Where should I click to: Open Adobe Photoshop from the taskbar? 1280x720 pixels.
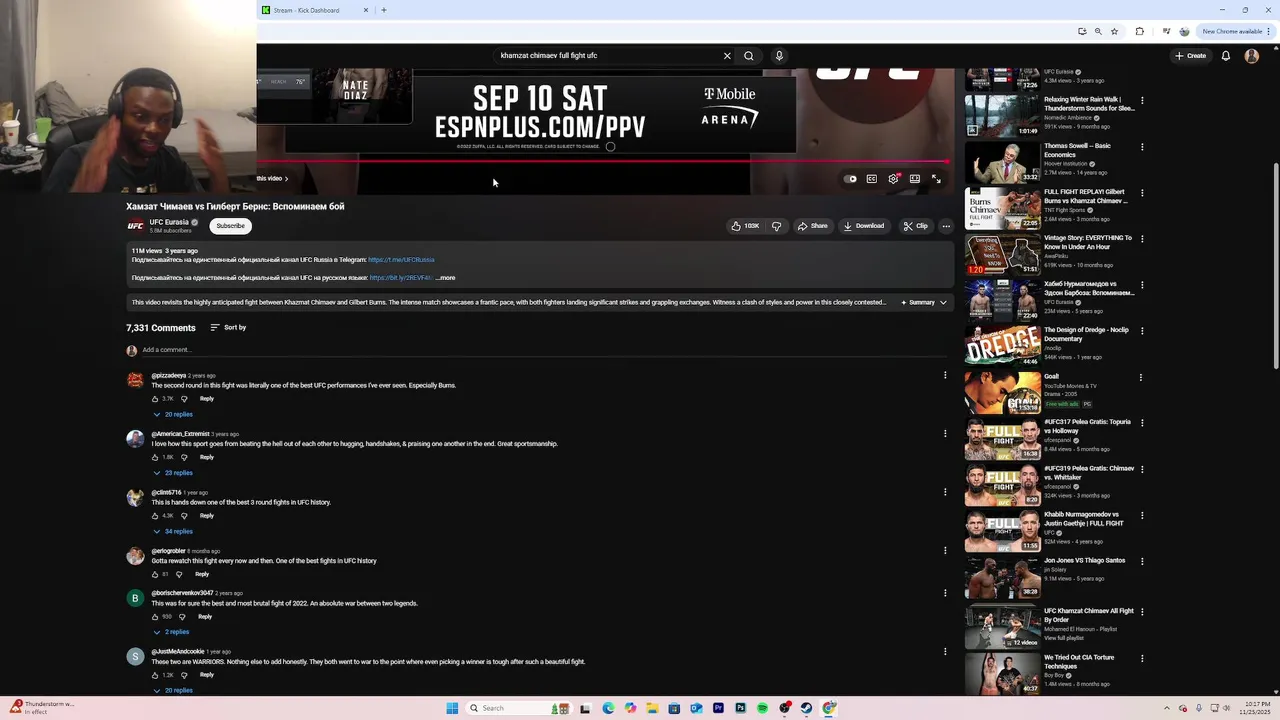[x=740, y=708]
